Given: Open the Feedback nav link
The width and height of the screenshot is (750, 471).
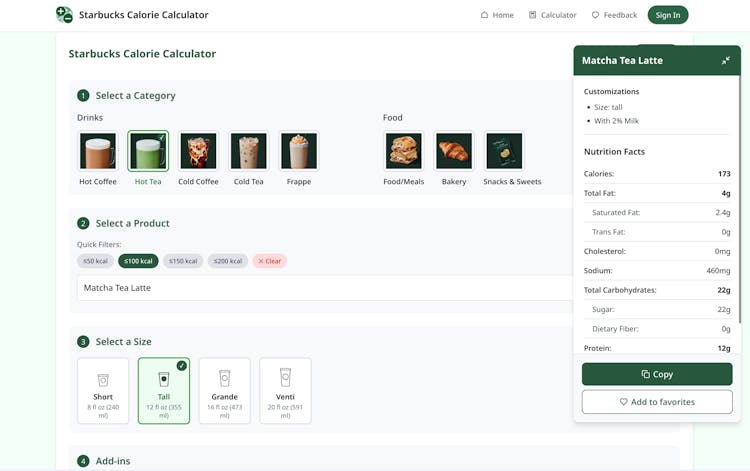Looking at the screenshot, I should (x=614, y=15).
